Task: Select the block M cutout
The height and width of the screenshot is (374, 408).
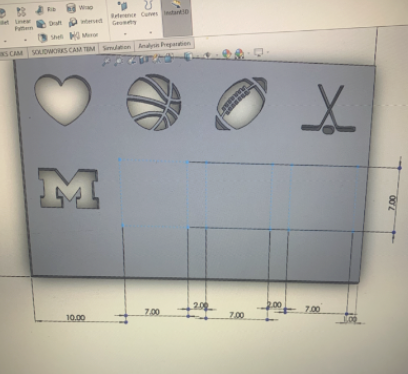Action: pos(69,188)
